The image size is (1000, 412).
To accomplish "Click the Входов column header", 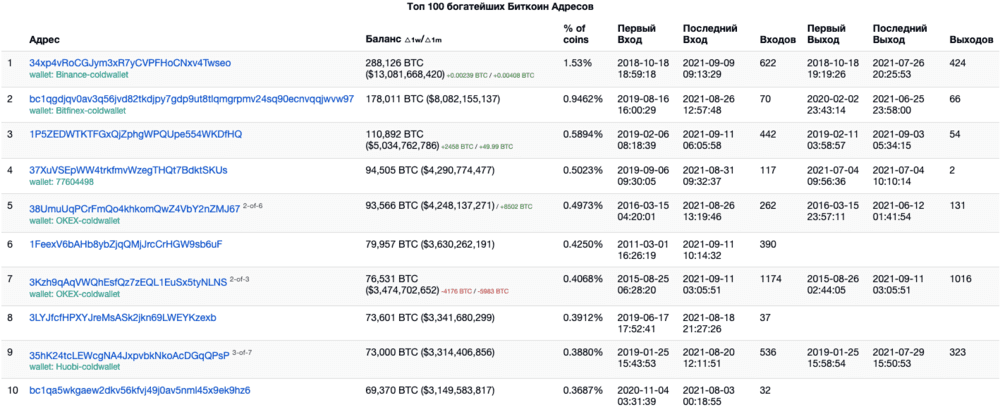I will click(x=778, y=40).
